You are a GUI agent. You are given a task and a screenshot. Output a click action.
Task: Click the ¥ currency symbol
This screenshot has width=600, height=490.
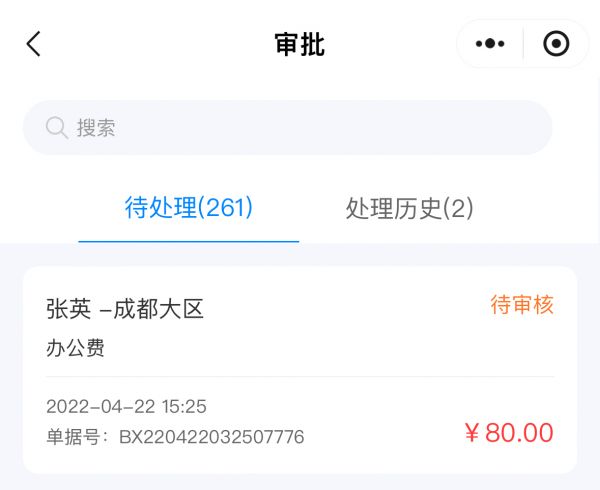click(x=472, y=433)
